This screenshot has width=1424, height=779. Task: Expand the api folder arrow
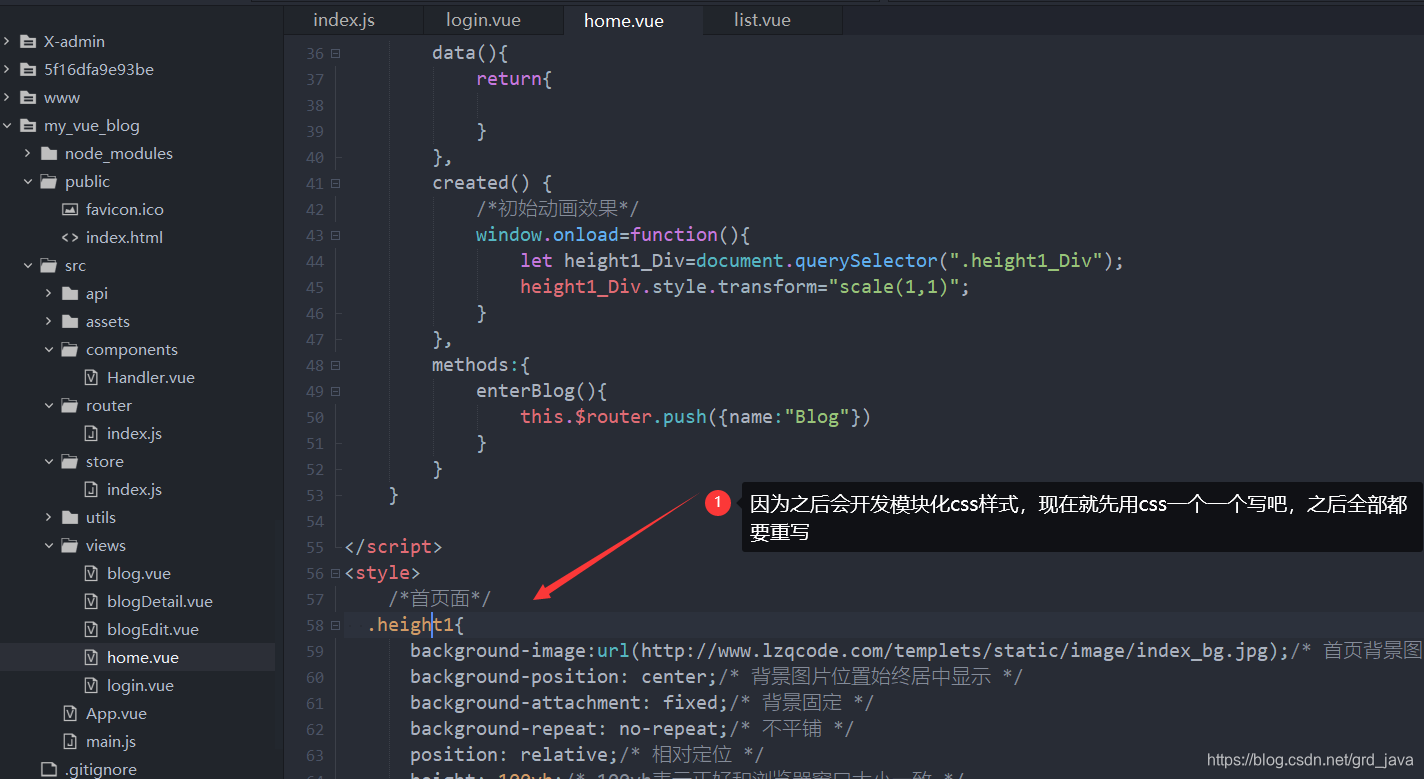(49, 294)
